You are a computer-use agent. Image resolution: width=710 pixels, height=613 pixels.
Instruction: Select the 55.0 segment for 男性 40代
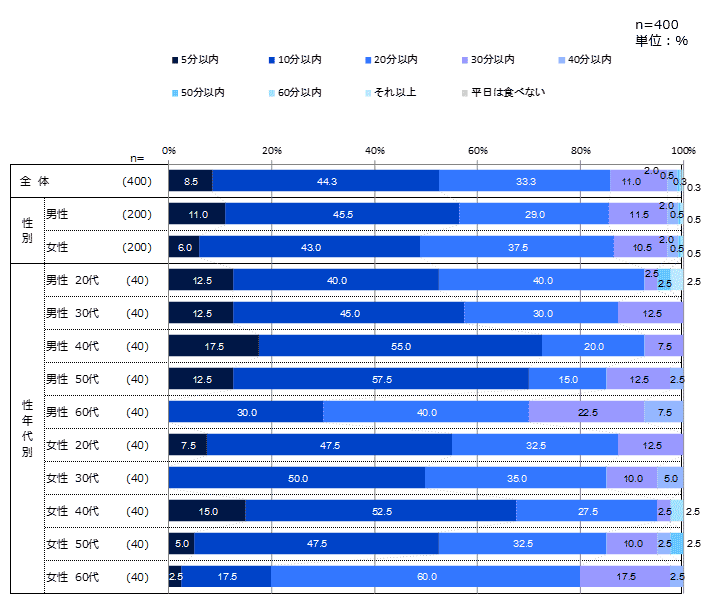tap(400, 346)
